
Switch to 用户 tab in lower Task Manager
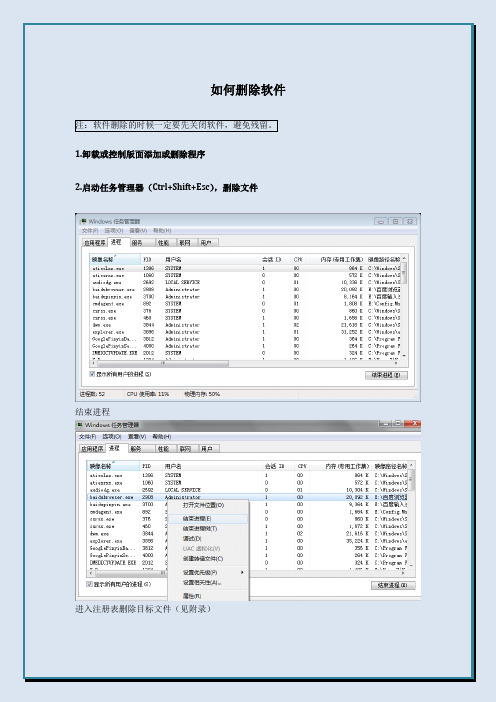click(x=207, y=449)
